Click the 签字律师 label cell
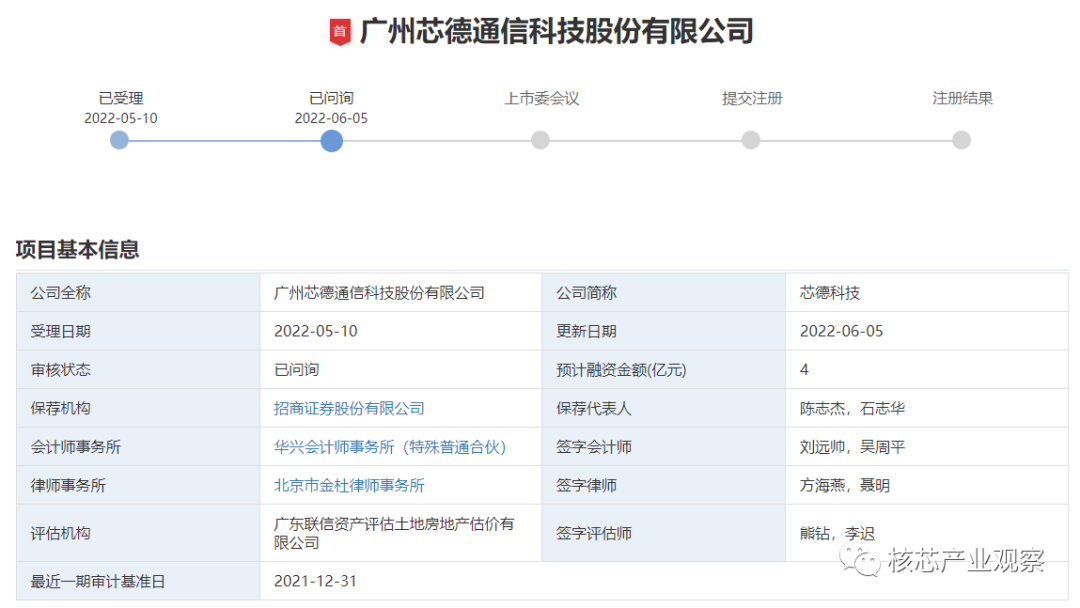 663,485
